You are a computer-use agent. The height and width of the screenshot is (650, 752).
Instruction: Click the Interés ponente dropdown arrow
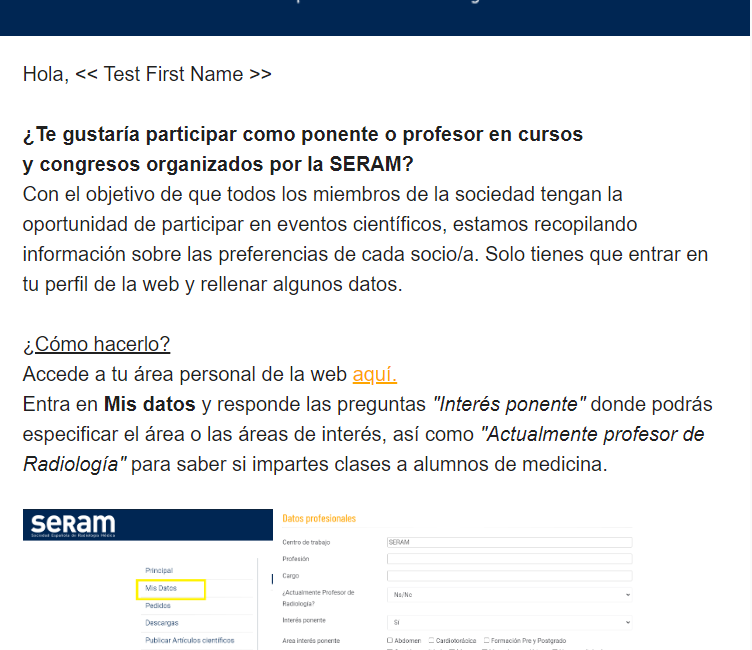[x=627, y=622]
